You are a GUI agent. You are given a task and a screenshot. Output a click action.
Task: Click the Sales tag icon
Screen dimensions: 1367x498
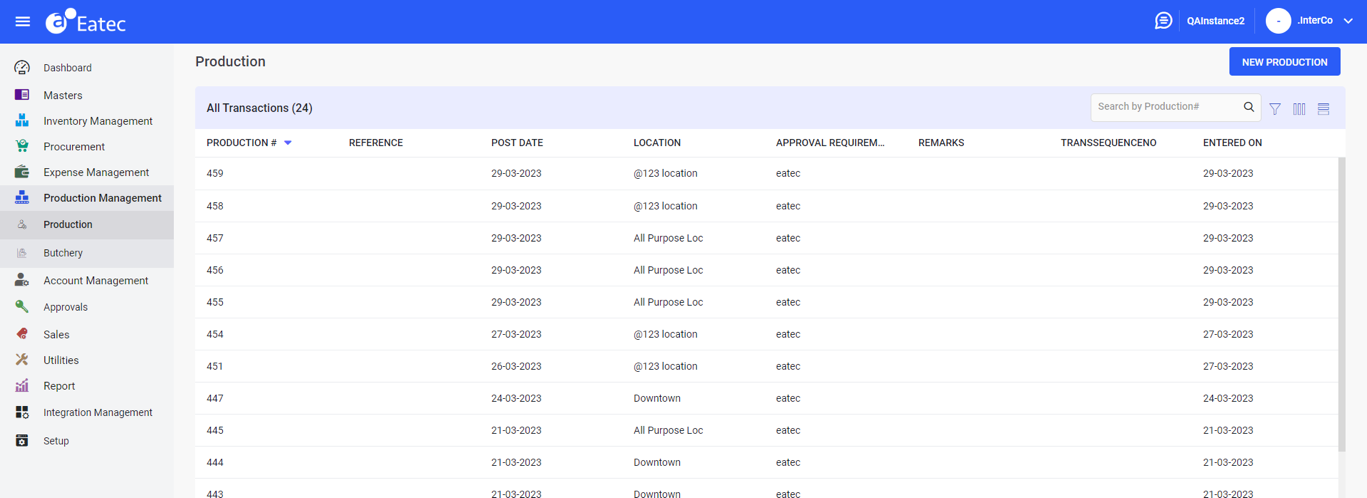(x=22, y=334)
